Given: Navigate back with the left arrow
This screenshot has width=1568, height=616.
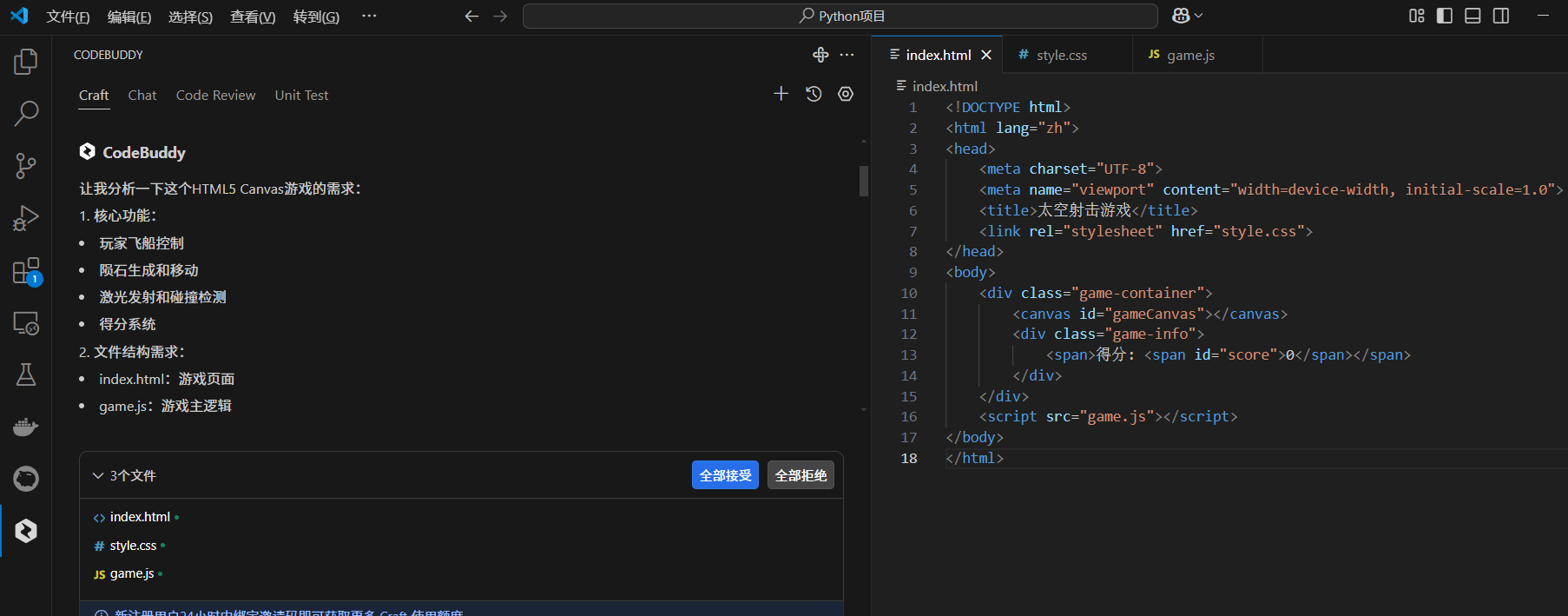Looking at the screenshot, I should point(471,16).
